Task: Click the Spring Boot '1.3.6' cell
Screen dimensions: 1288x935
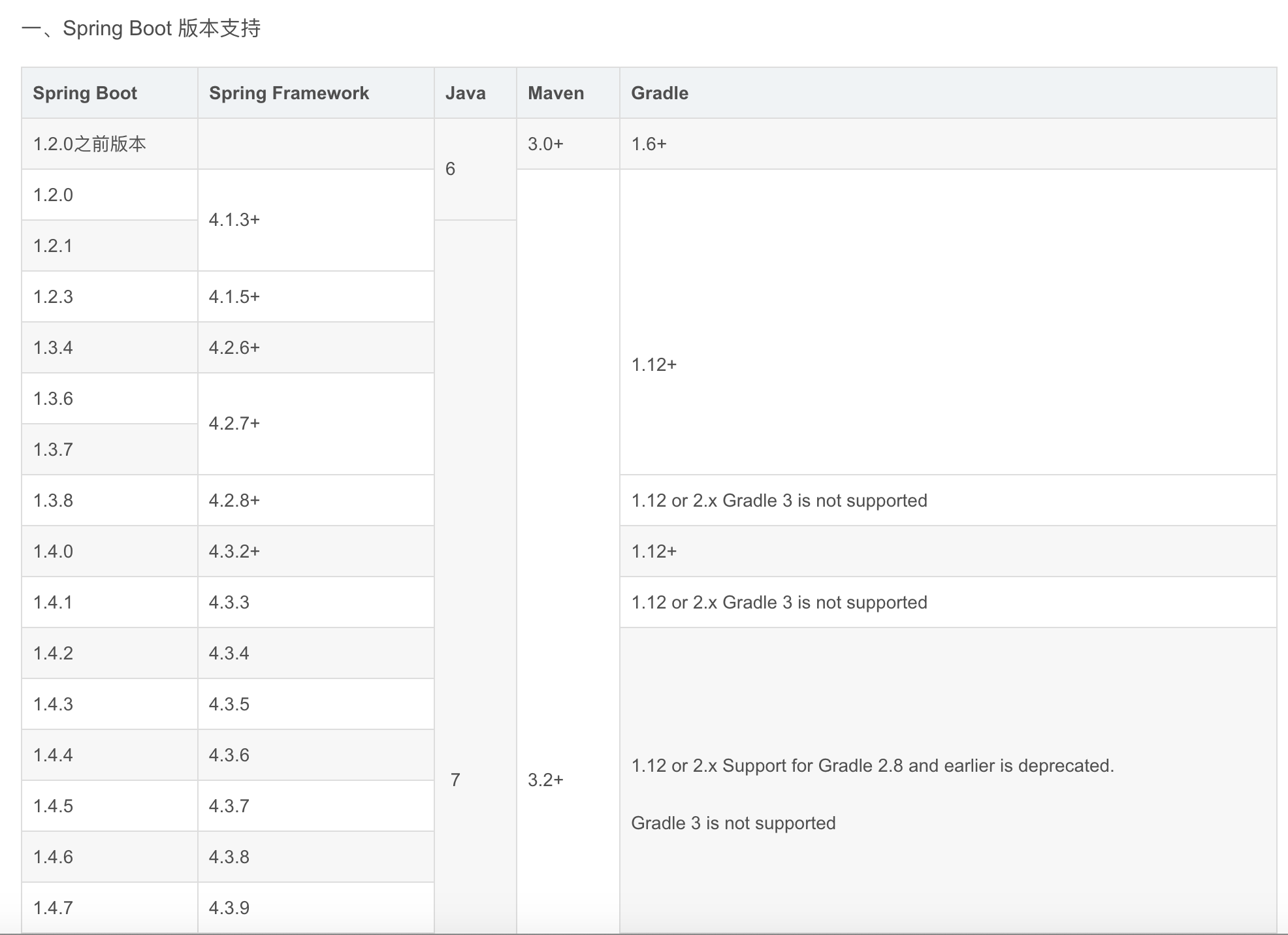Action: (x=110, y=398)
